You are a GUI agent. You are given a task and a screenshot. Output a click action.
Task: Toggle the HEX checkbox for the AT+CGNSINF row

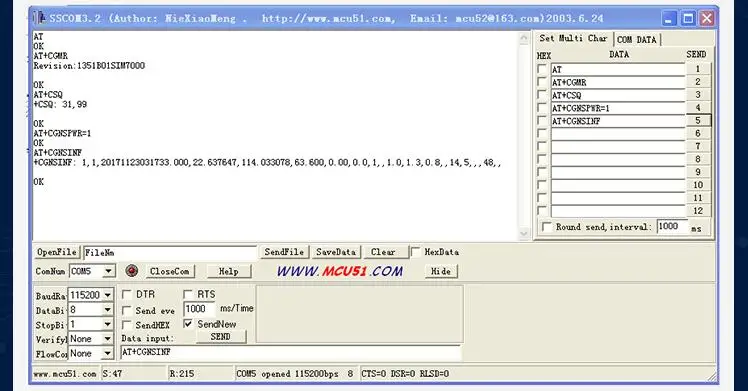point(542,120)
